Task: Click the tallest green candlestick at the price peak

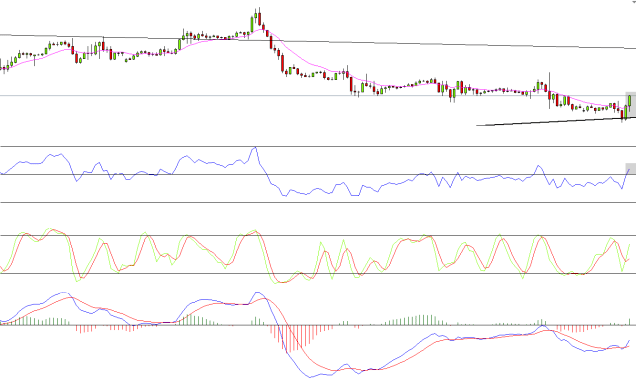Action: (x=252, y=24)
